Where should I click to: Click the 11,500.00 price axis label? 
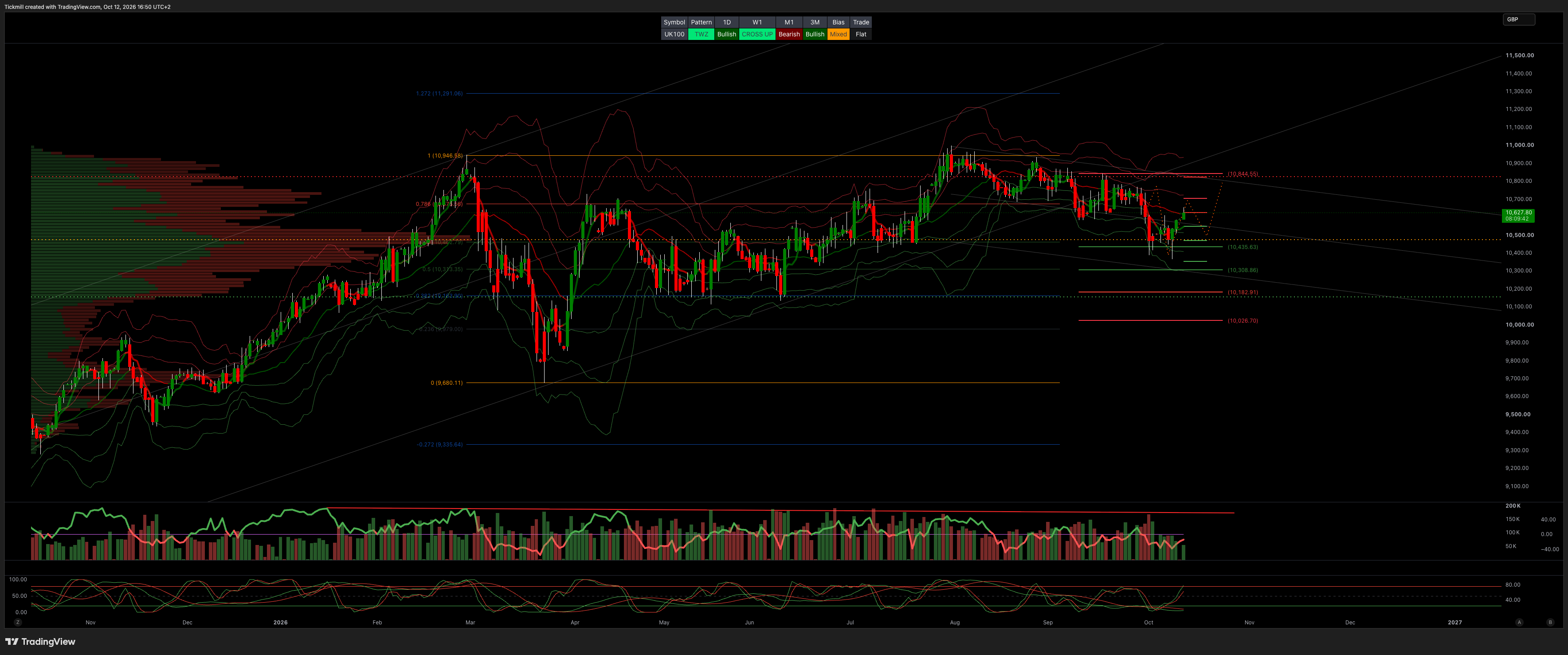(1519, 55)
